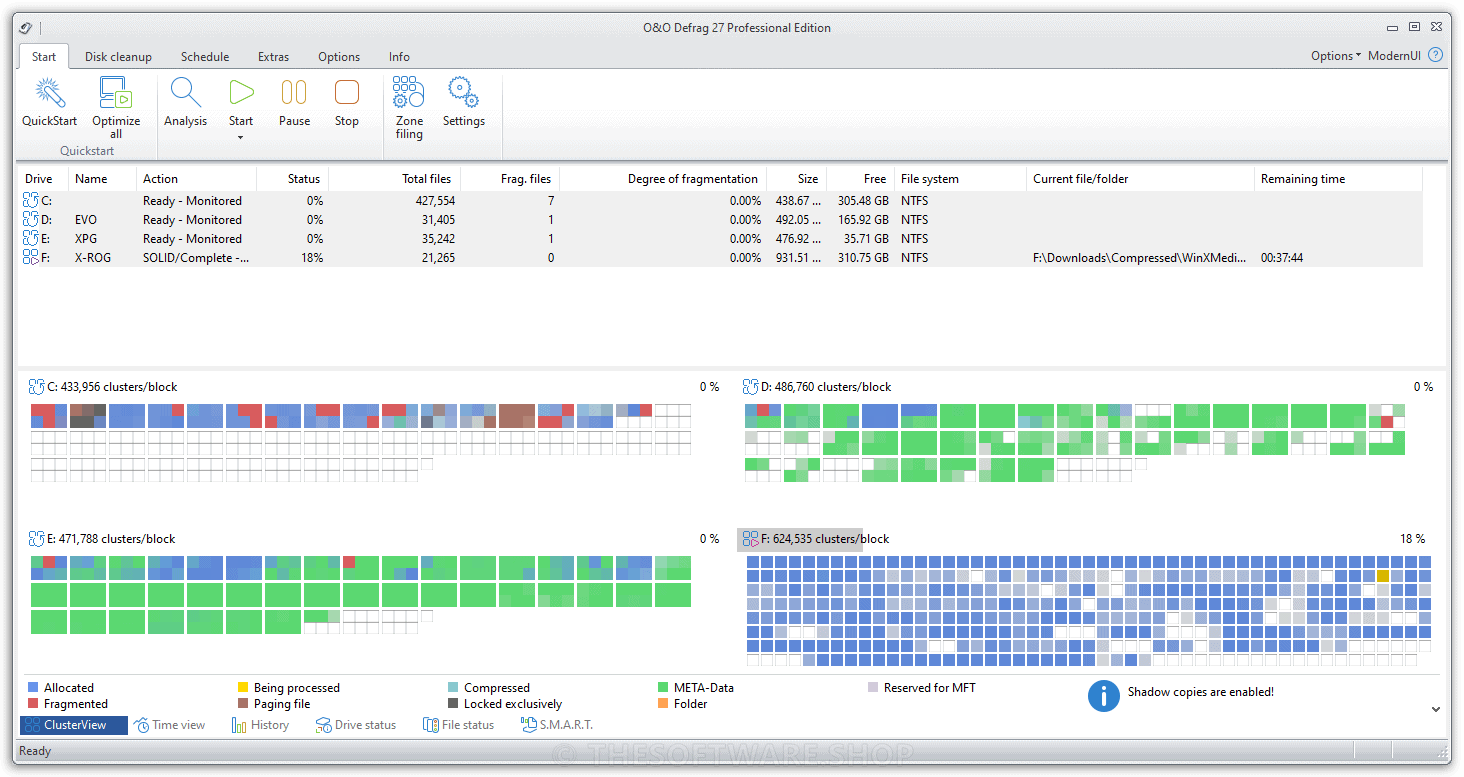Open the File status tab
This screenshot has height=777, width=1464.
[x=458, y=725]
